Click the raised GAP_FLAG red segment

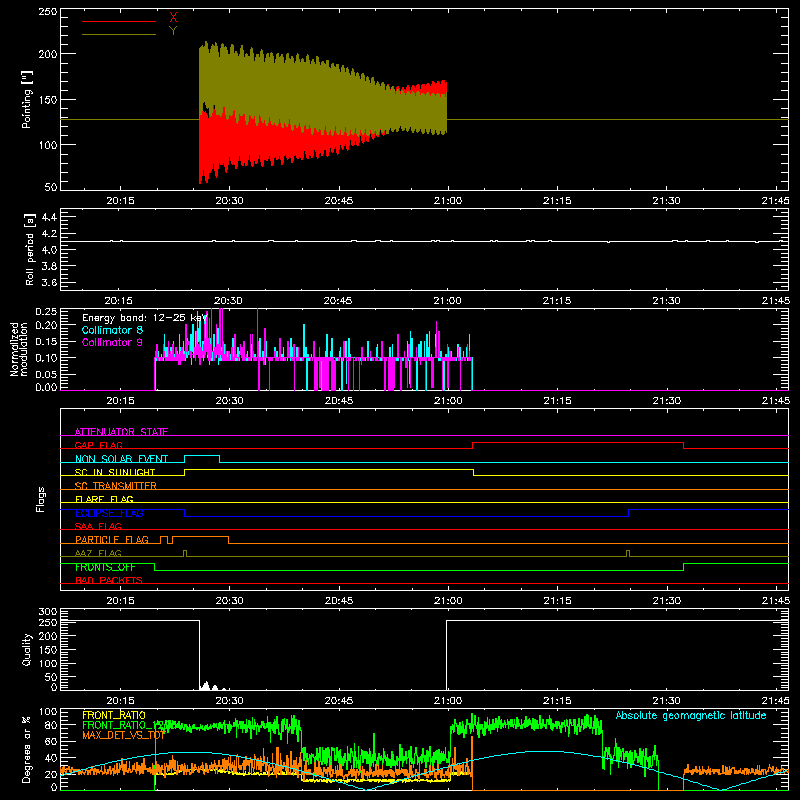point(578,443)
